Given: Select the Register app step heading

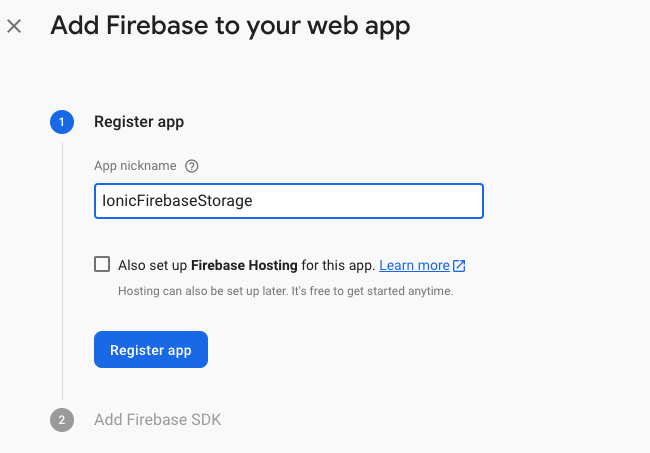Looking at the screenshot, I should pos(139,122).
